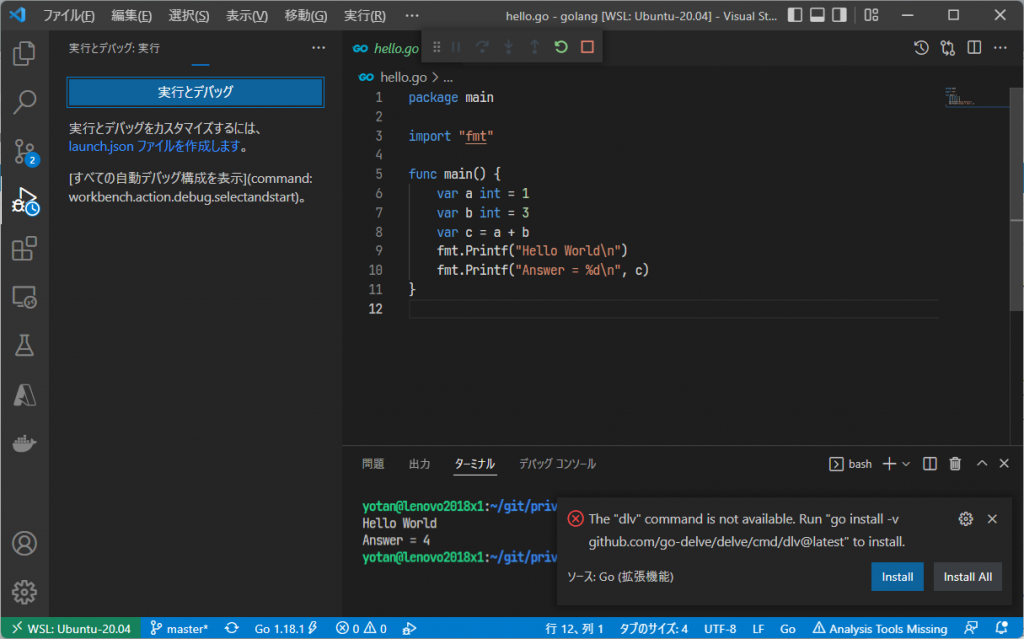Click the 実行とデバッグ button

click(x=195, y=92)
